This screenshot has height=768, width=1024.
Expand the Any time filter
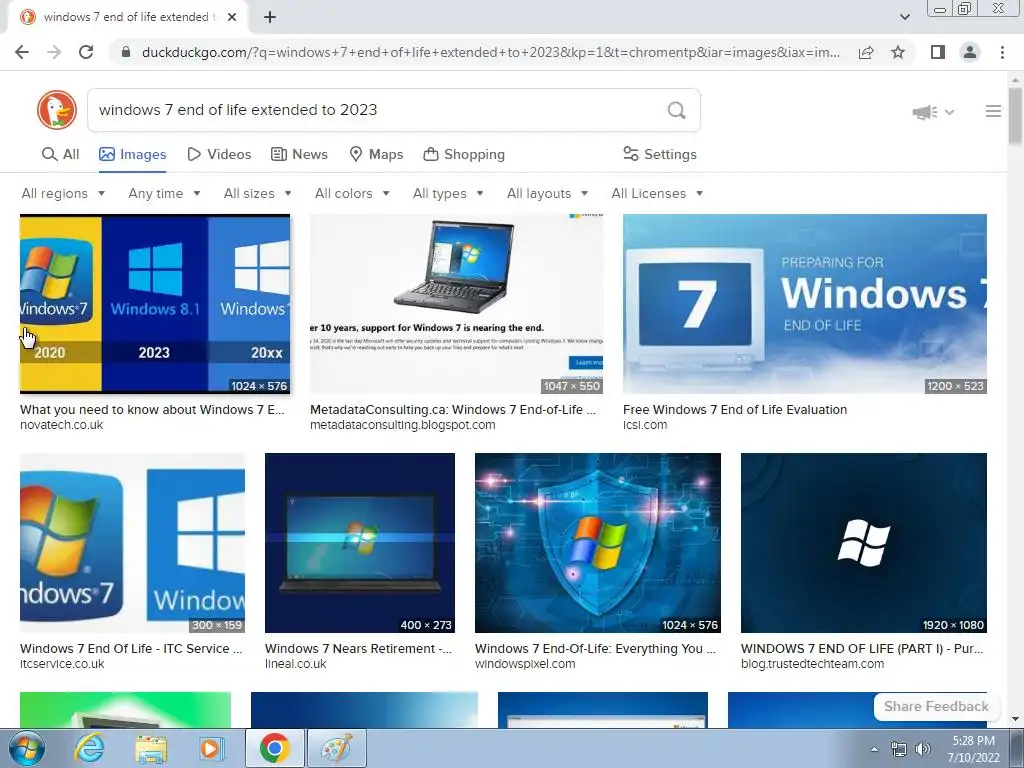pyautogui.click(x=164, y=193)
